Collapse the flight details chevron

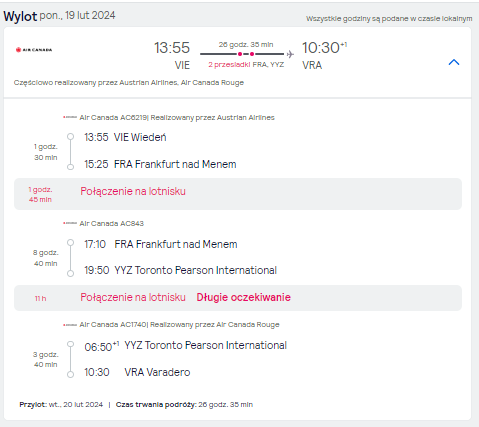click(454, 62)
